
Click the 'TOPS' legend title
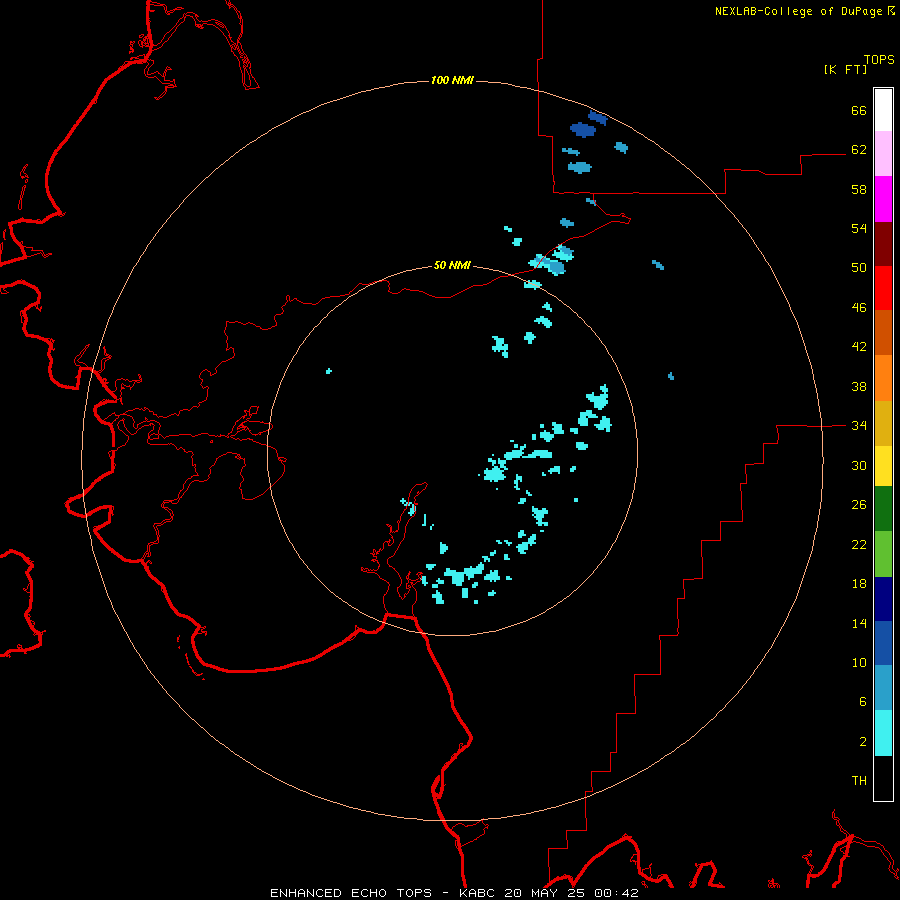(x=879, y=60)
